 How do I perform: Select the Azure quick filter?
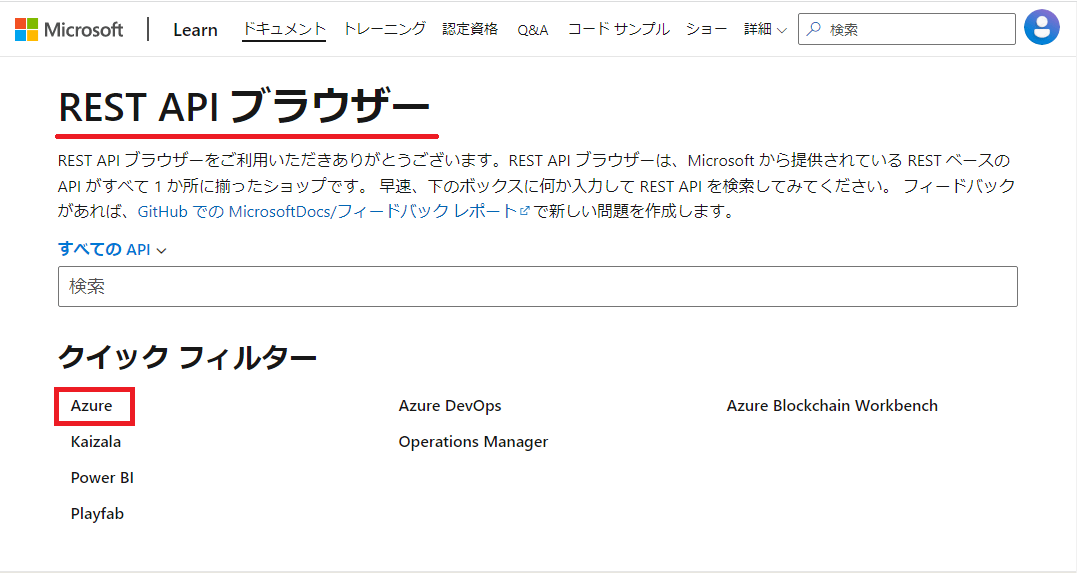point(91,406)
